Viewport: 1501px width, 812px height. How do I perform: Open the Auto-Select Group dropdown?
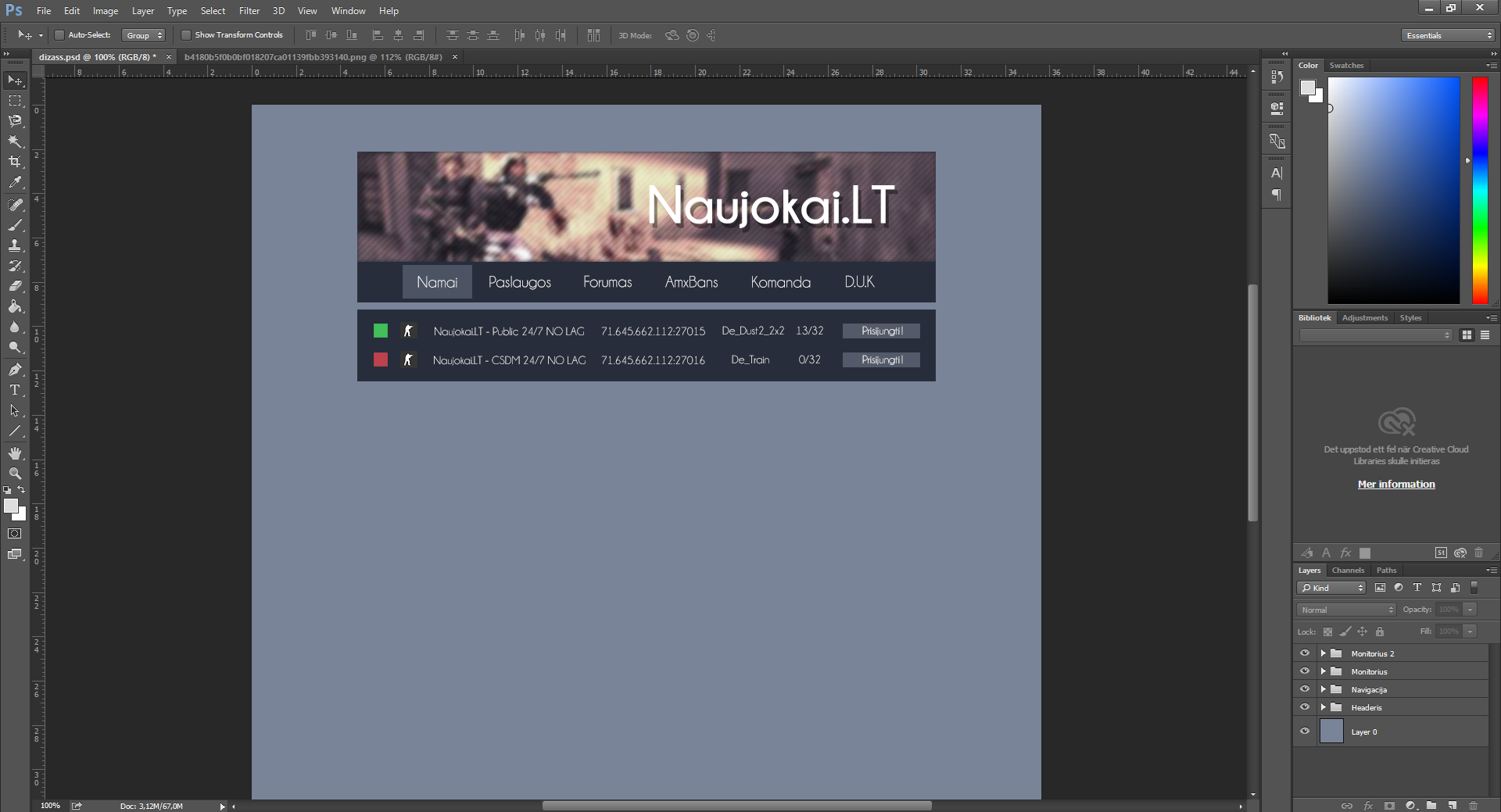point(144,35)
